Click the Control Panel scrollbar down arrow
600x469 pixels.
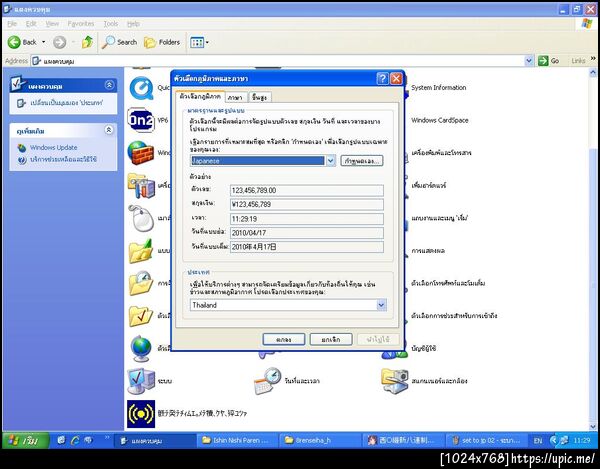(593, 426)
